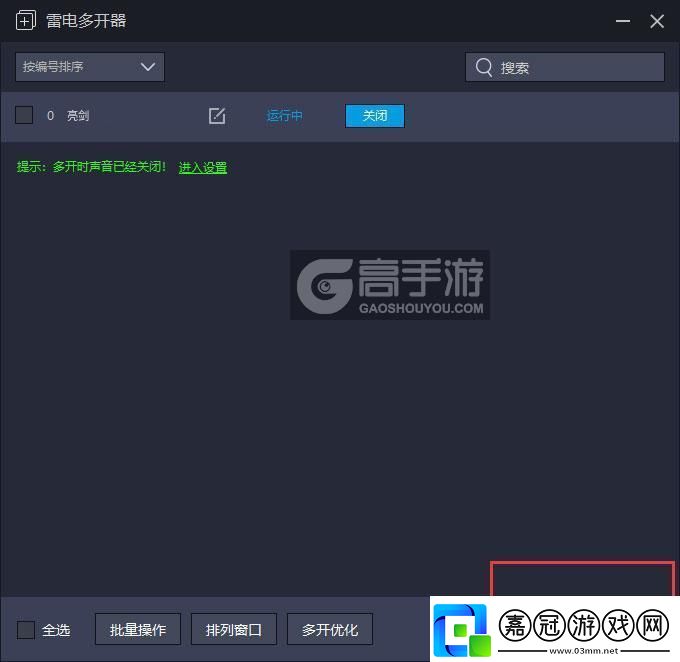
Task: Click the 提示 sound-off hint text
Action: pos(92,167)
